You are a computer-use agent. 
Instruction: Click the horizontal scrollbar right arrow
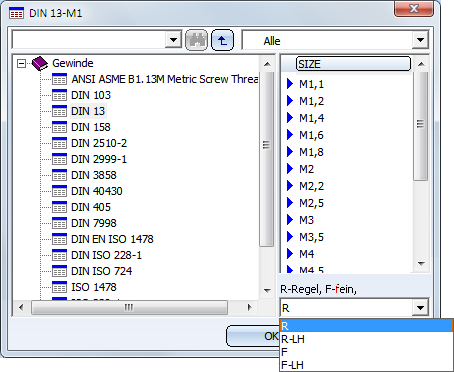(x=249, y=307)
